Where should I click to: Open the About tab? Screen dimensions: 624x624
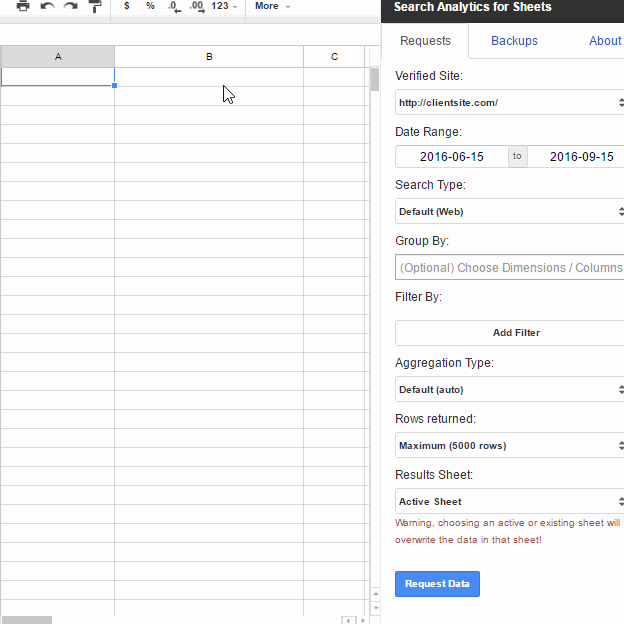[605, 41]
